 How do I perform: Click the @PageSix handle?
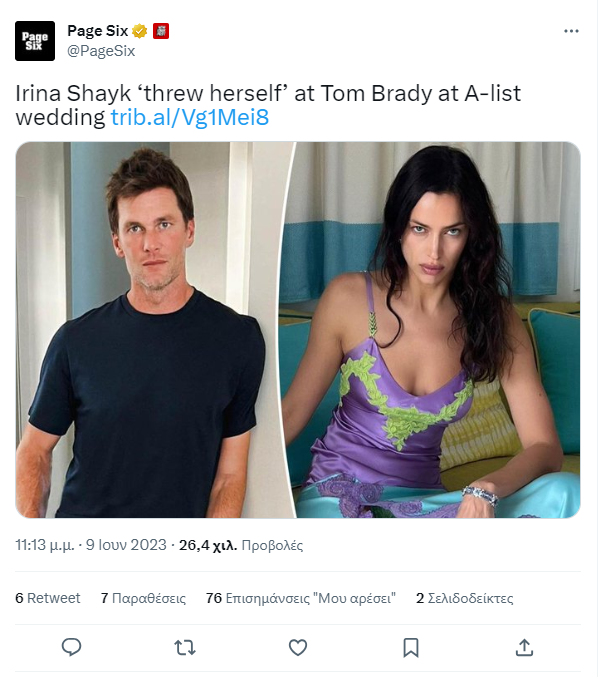pos(101,51)
